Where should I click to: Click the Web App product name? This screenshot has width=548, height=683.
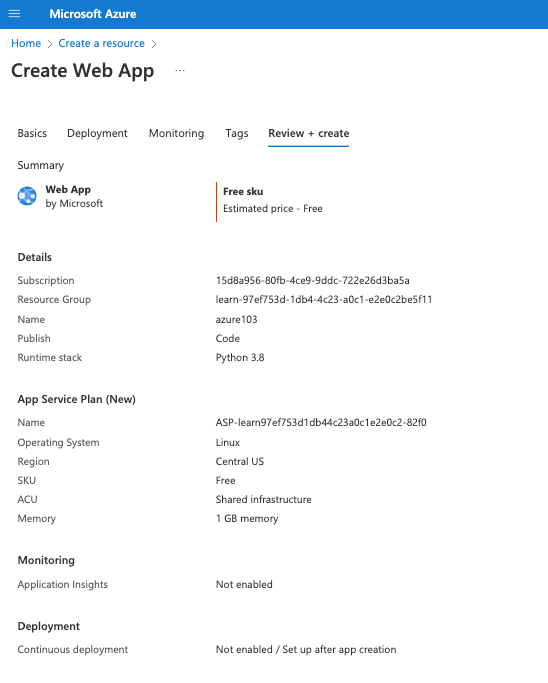pos(68,189)
